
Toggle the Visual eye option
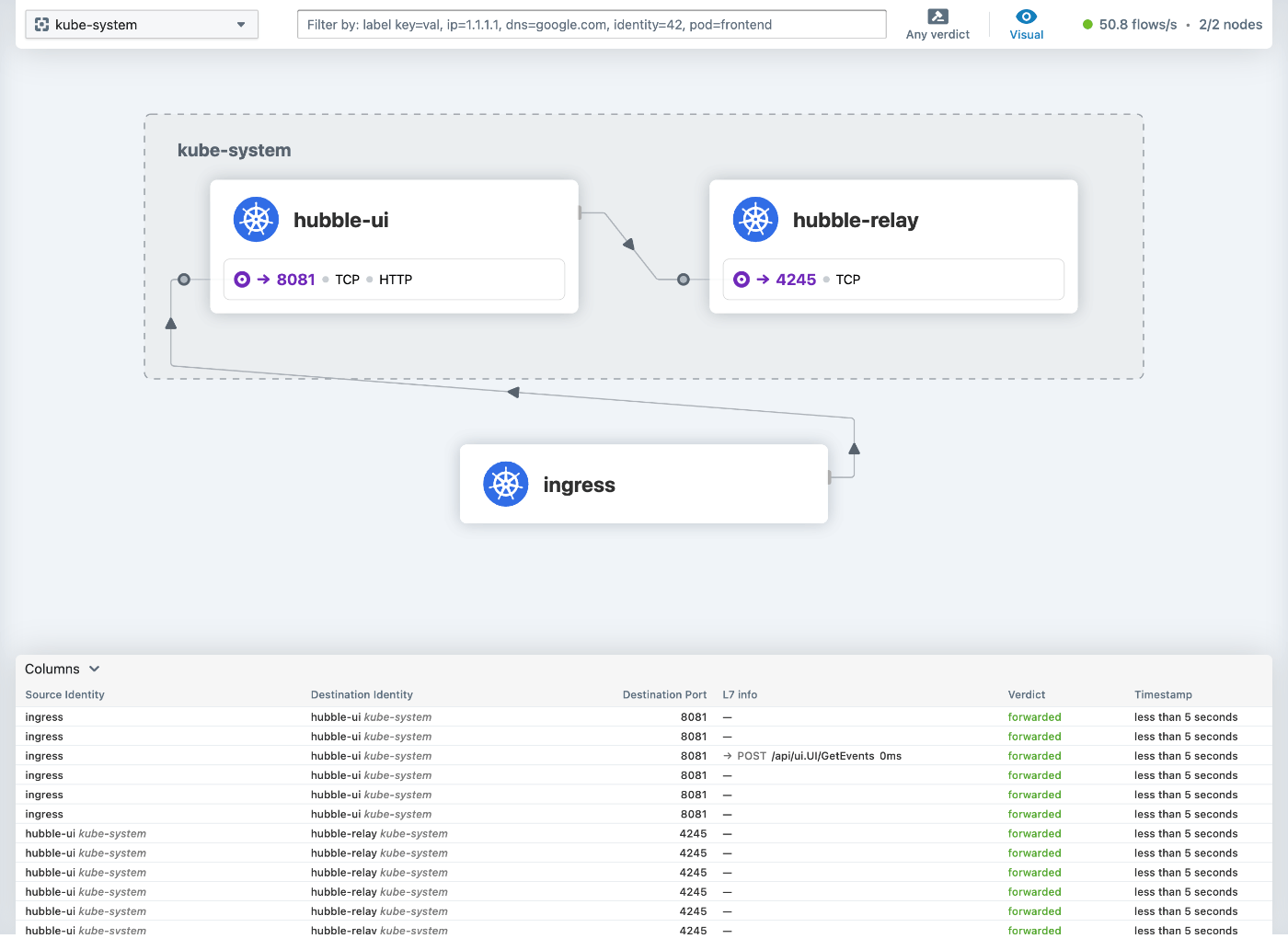click(1027, 25)
